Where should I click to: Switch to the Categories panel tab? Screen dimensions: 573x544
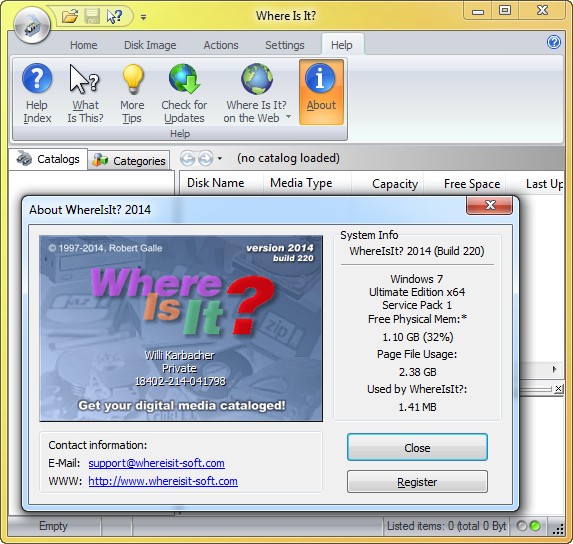(129, 161)
